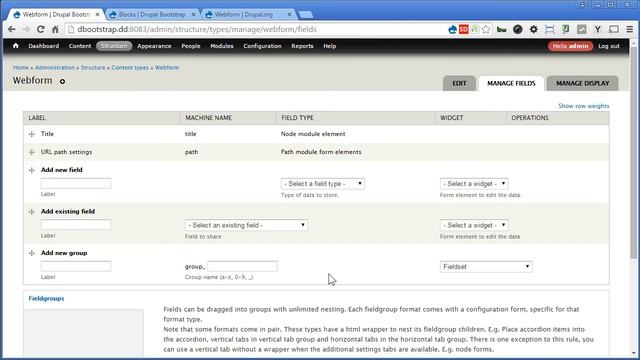Click Administration breadcrumb link

[55, 67]
